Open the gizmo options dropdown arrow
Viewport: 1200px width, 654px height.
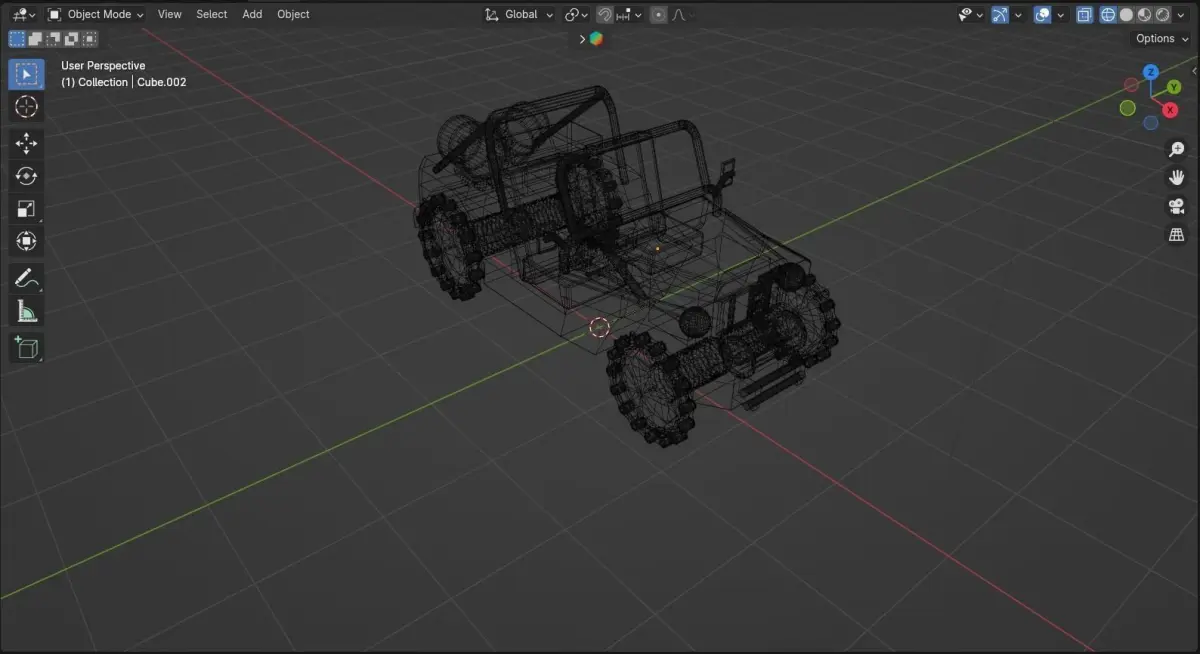(x=1018, y=15)
